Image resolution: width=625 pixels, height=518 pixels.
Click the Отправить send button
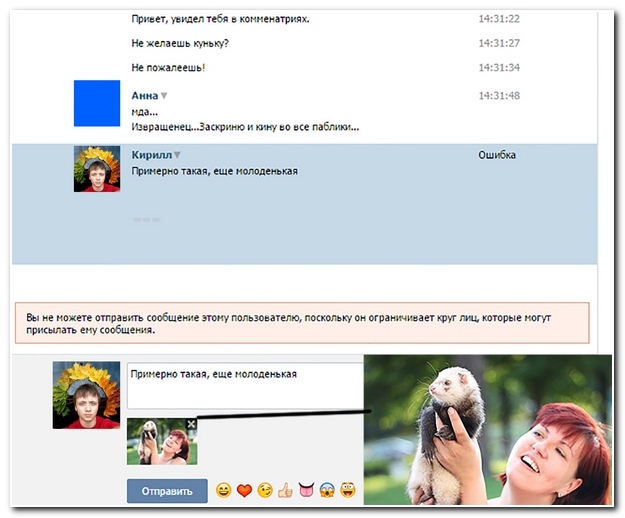[167, 491]
